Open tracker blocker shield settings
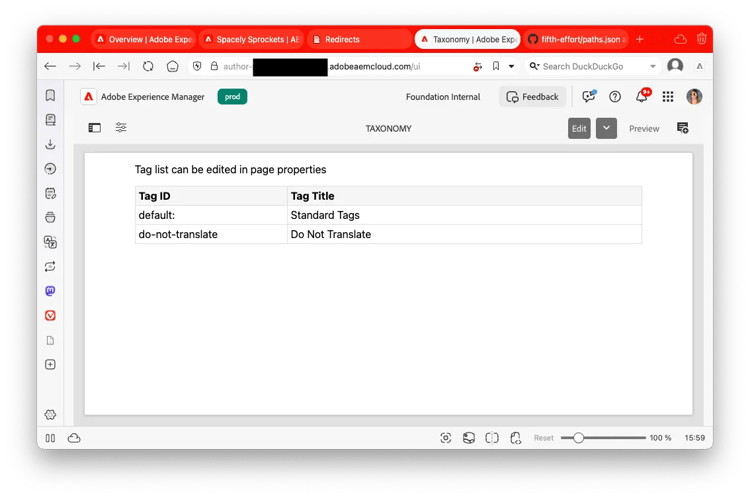 197,66
